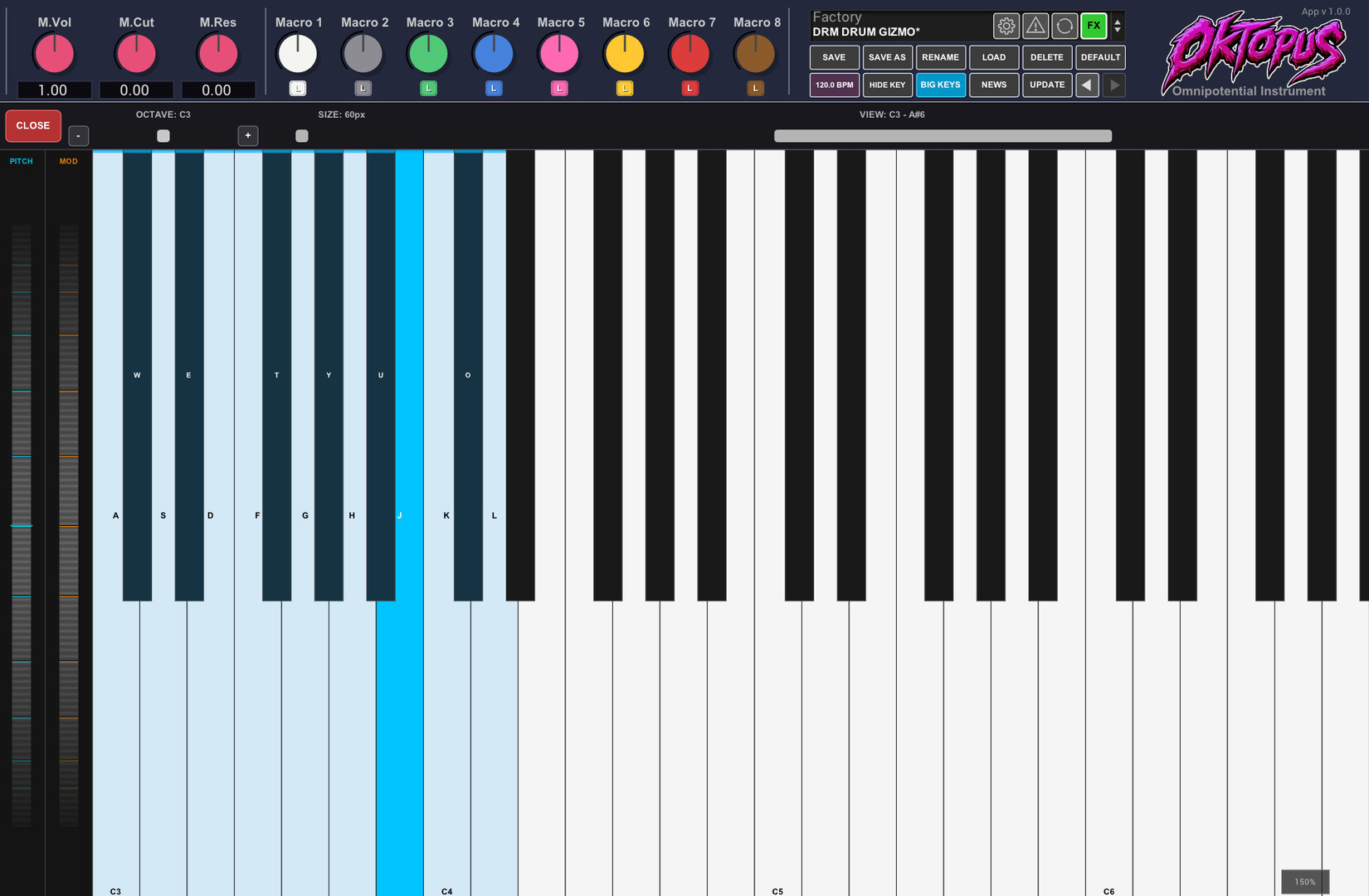Click the yellow L button under Macro 6
1369x896 pixels.
pyautogui.click(x=625, y=88)
